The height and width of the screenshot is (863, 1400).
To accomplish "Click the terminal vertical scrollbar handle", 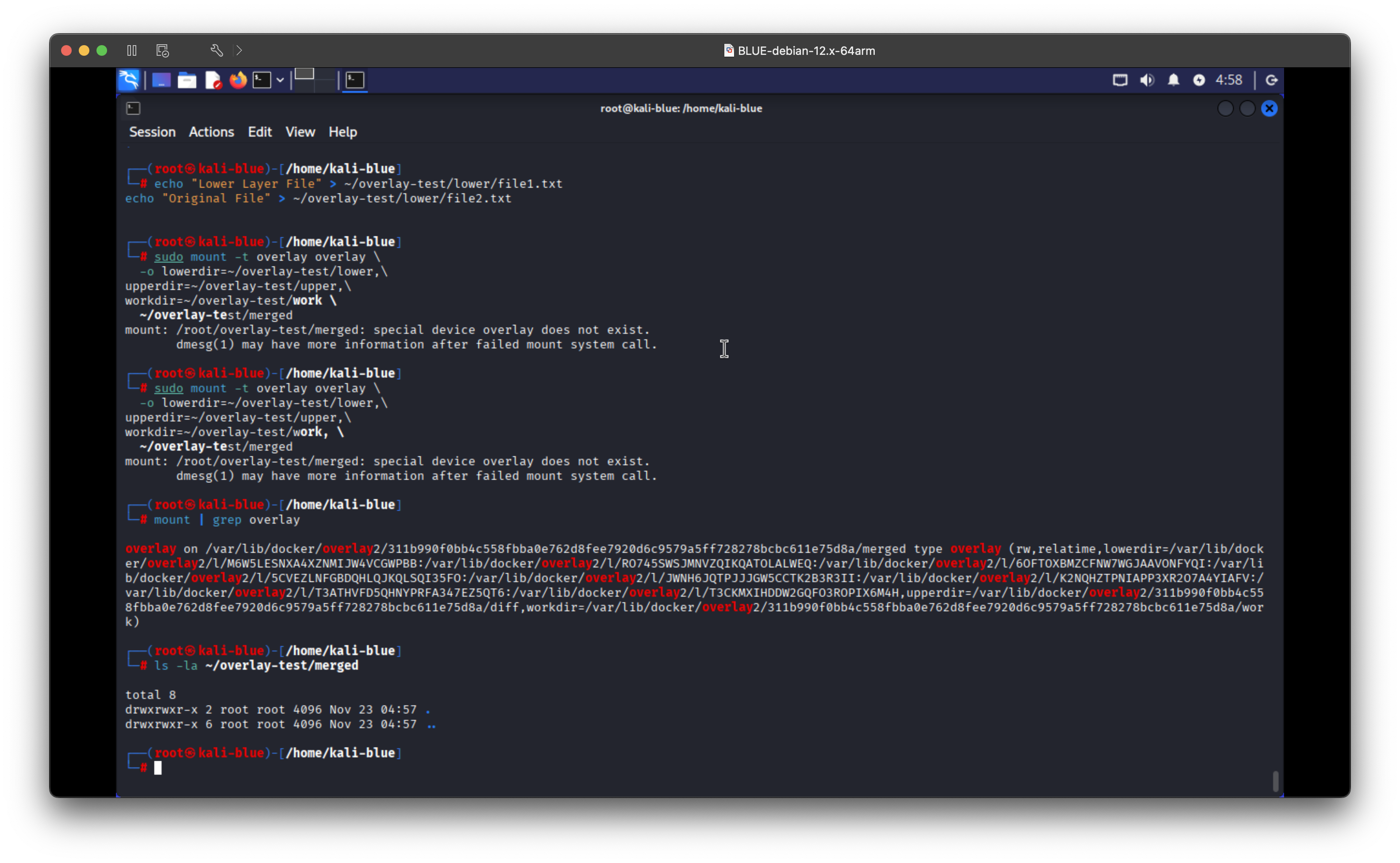I will 1276,781.
